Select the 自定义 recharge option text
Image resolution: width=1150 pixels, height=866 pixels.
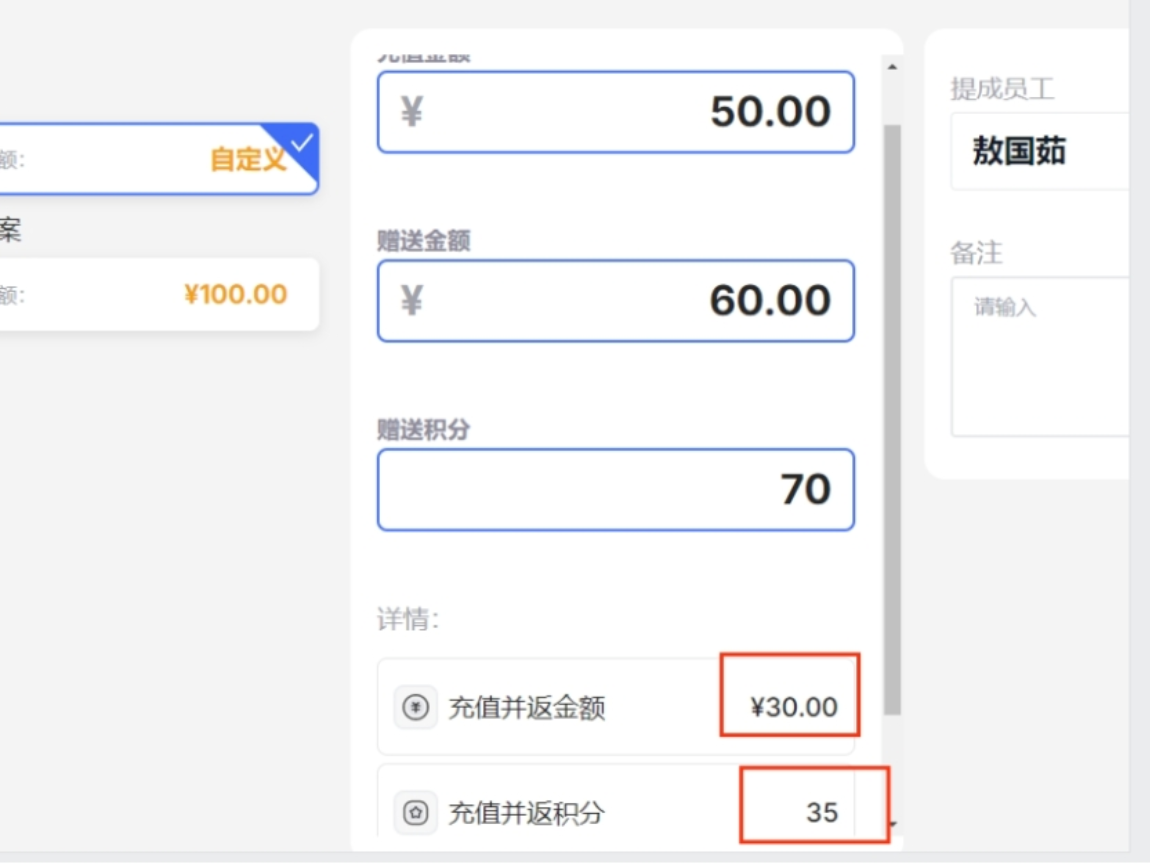(248, 159)
